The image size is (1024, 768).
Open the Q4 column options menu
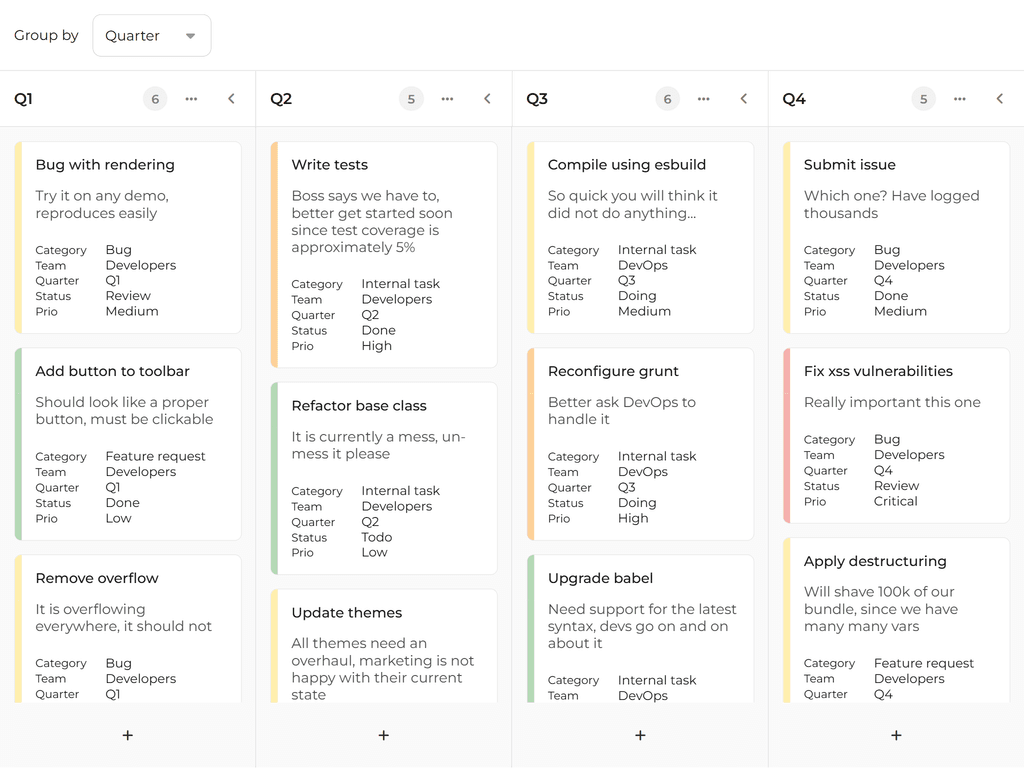click(959, 98)
